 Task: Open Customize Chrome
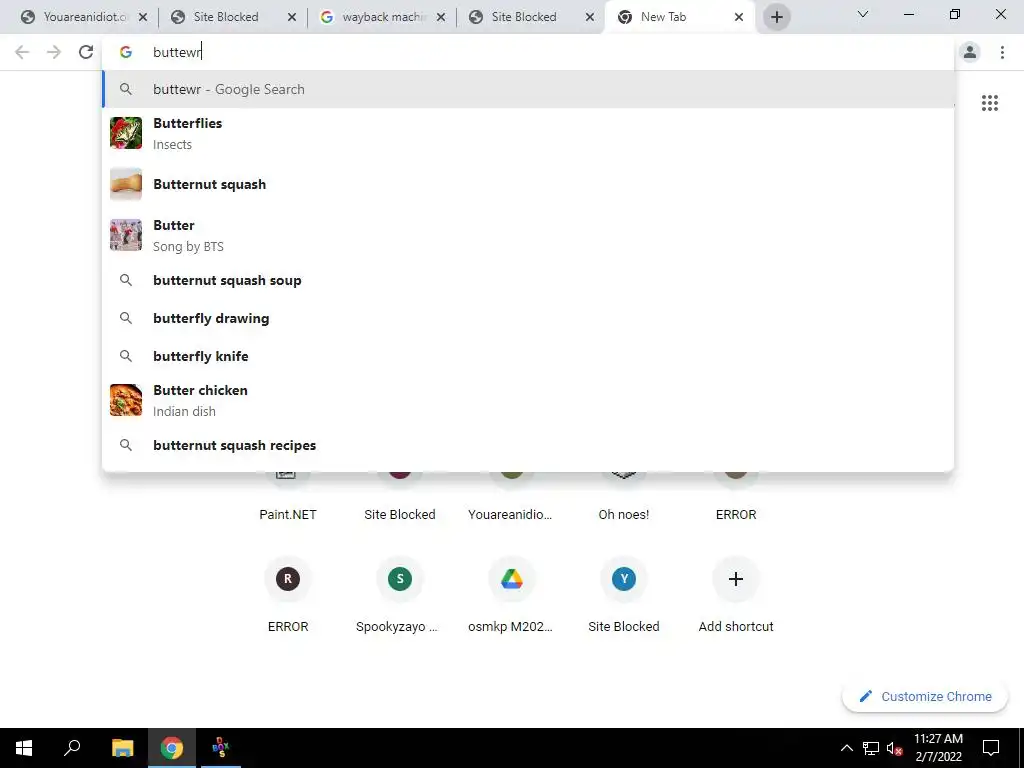coord(925,696)
